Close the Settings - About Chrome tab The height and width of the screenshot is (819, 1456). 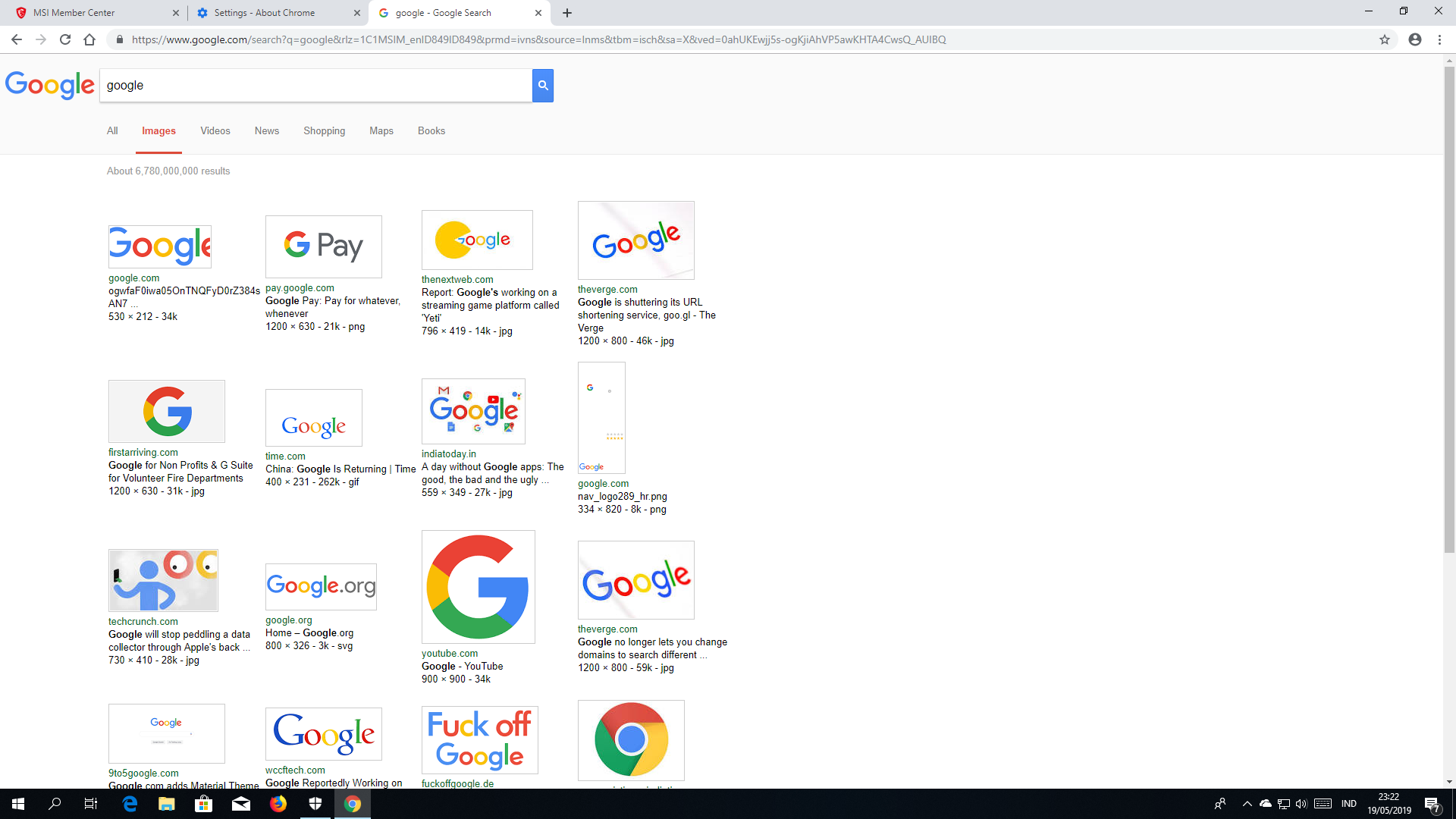point(357,13)
